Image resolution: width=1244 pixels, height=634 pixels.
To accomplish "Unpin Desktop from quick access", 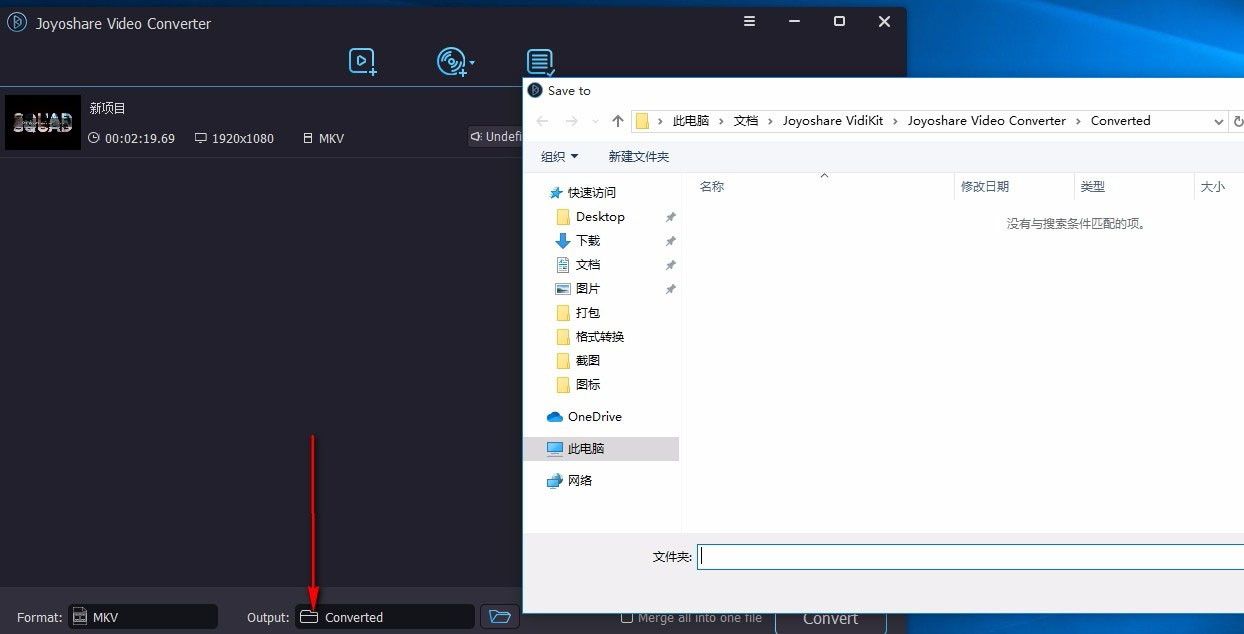I will pos(671,216).
